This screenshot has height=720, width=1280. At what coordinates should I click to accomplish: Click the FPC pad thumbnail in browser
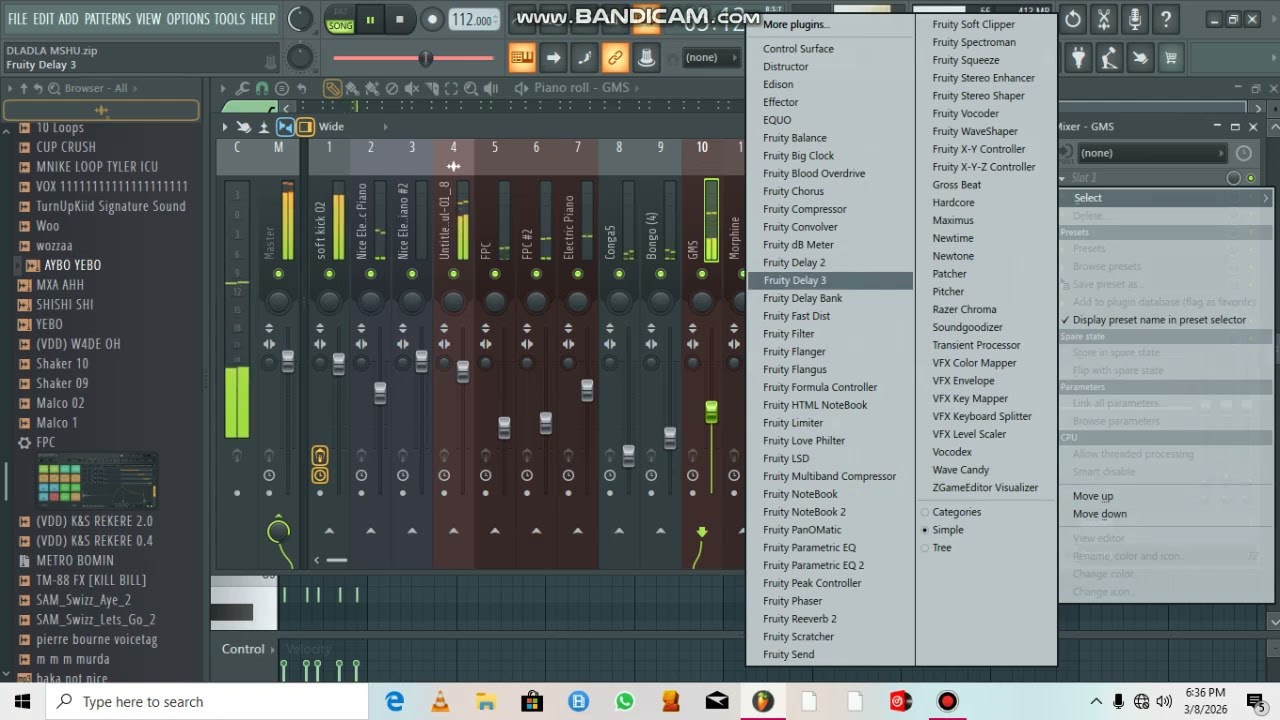[x=97, y=483]
